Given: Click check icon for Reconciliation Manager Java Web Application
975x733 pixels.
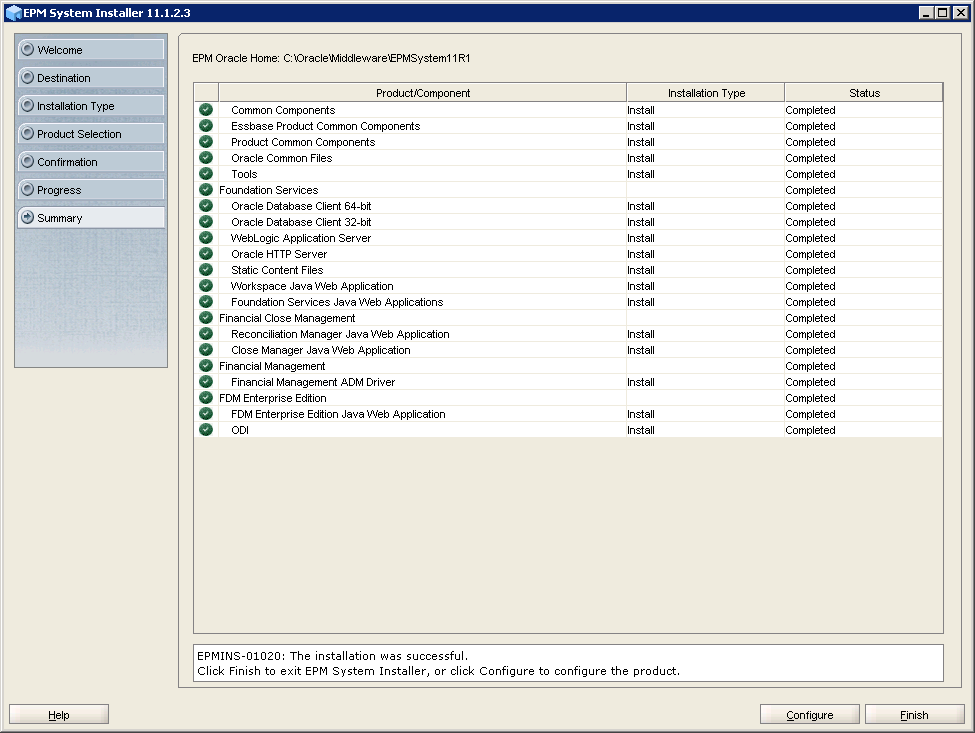Looking at the screenshot, I should (206, 334).
